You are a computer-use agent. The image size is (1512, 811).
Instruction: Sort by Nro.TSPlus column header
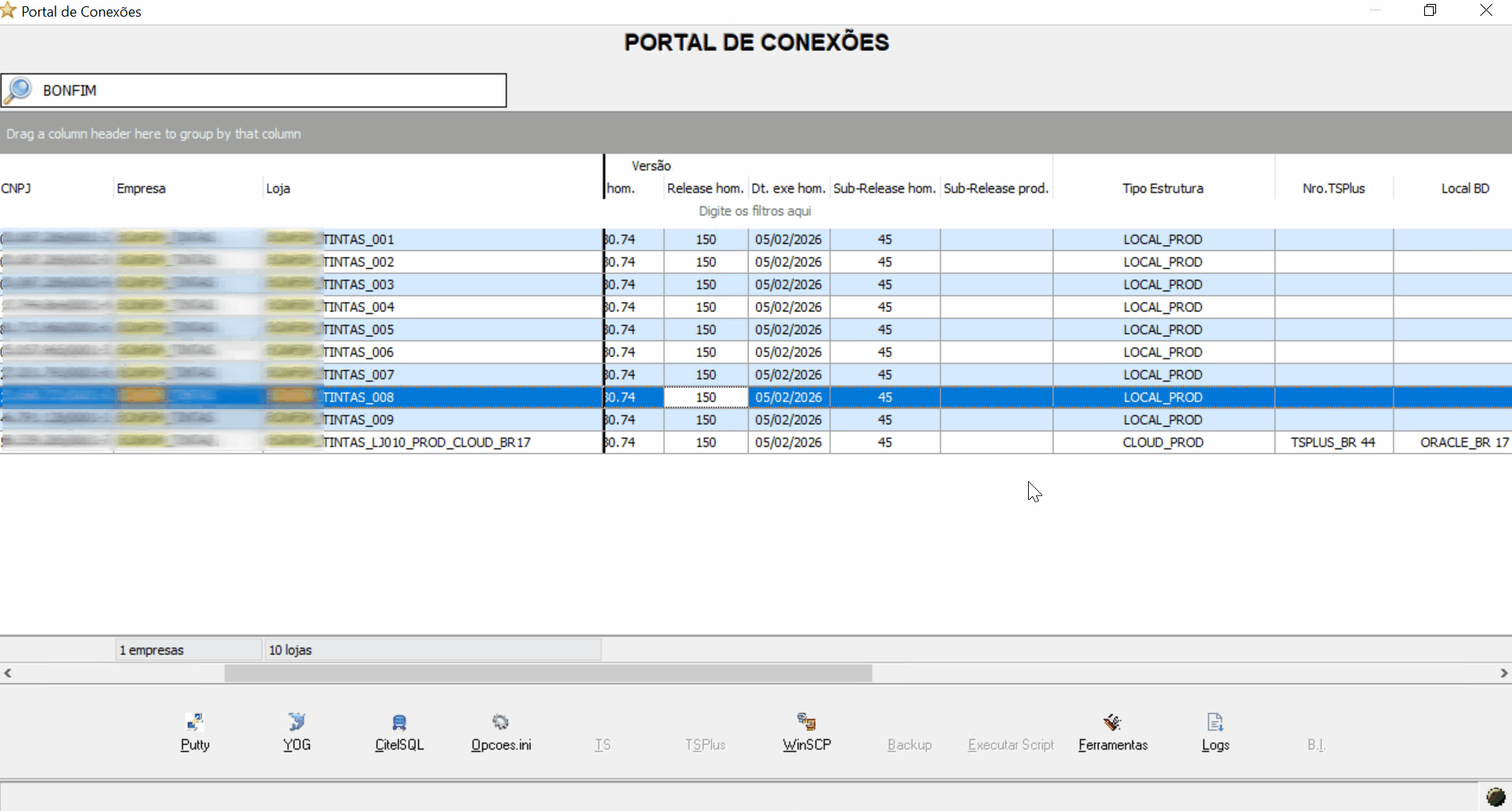(1333, 188)
